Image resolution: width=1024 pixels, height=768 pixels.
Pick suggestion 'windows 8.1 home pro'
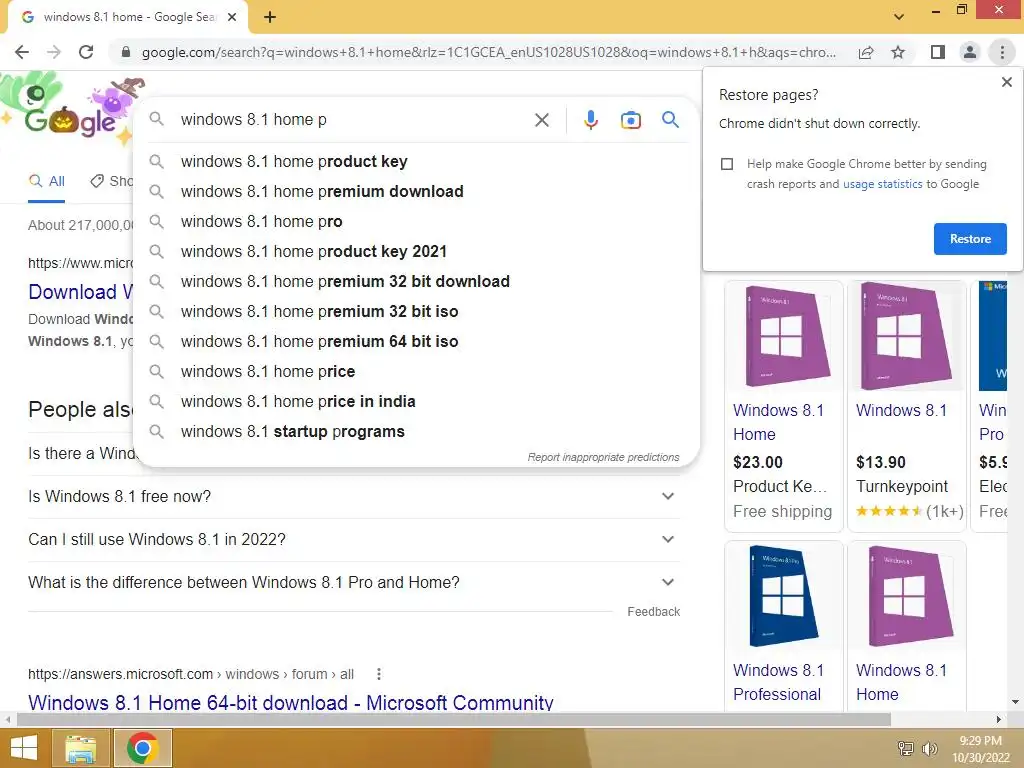[417, 221]
